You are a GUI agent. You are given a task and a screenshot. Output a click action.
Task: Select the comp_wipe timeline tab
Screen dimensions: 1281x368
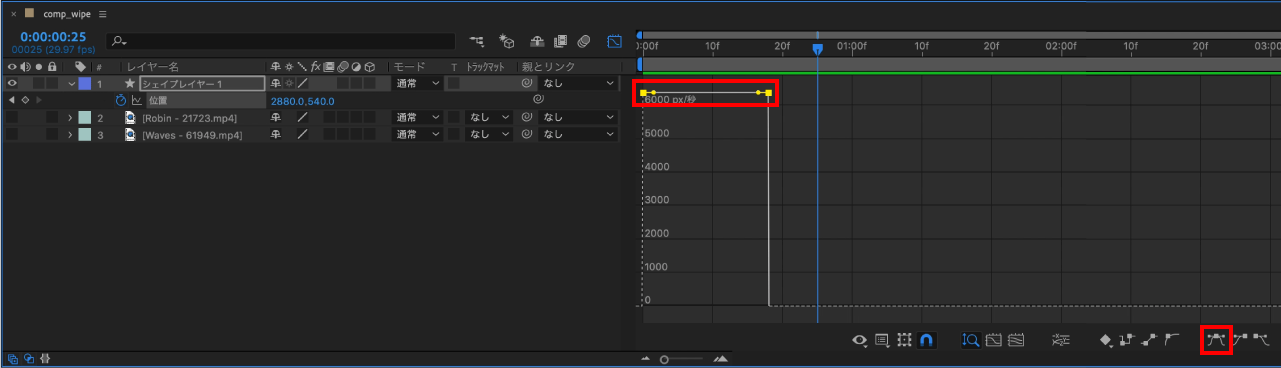tap(66, 14)
